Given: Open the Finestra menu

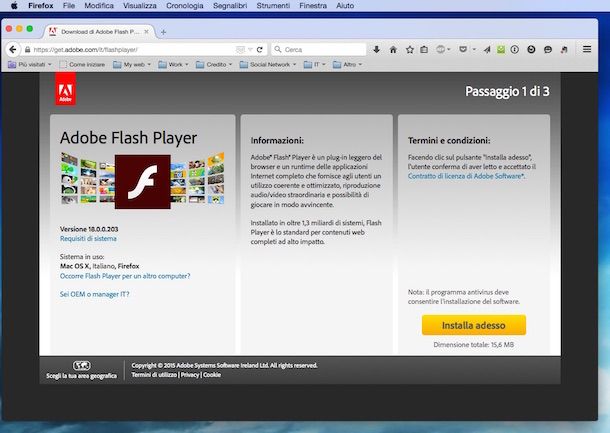Looking at the screenshot, I should click(313, 5).
